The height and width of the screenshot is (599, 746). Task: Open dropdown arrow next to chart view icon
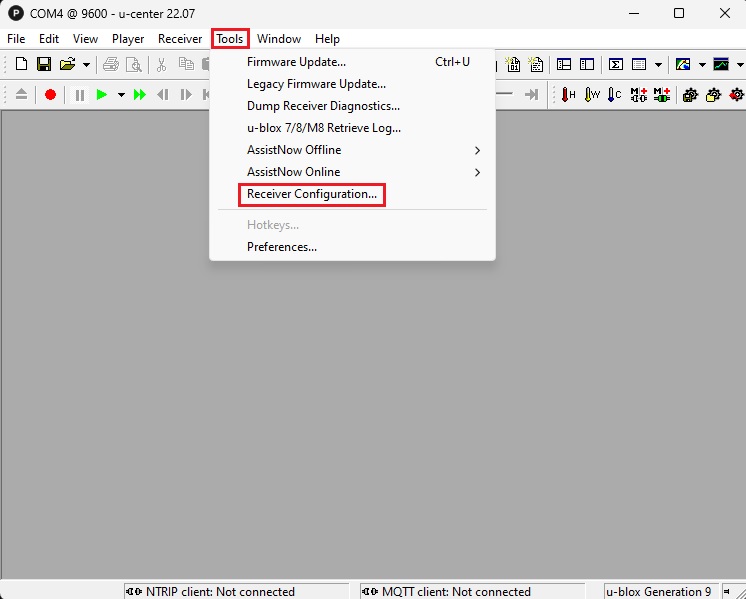pos(740,65)
